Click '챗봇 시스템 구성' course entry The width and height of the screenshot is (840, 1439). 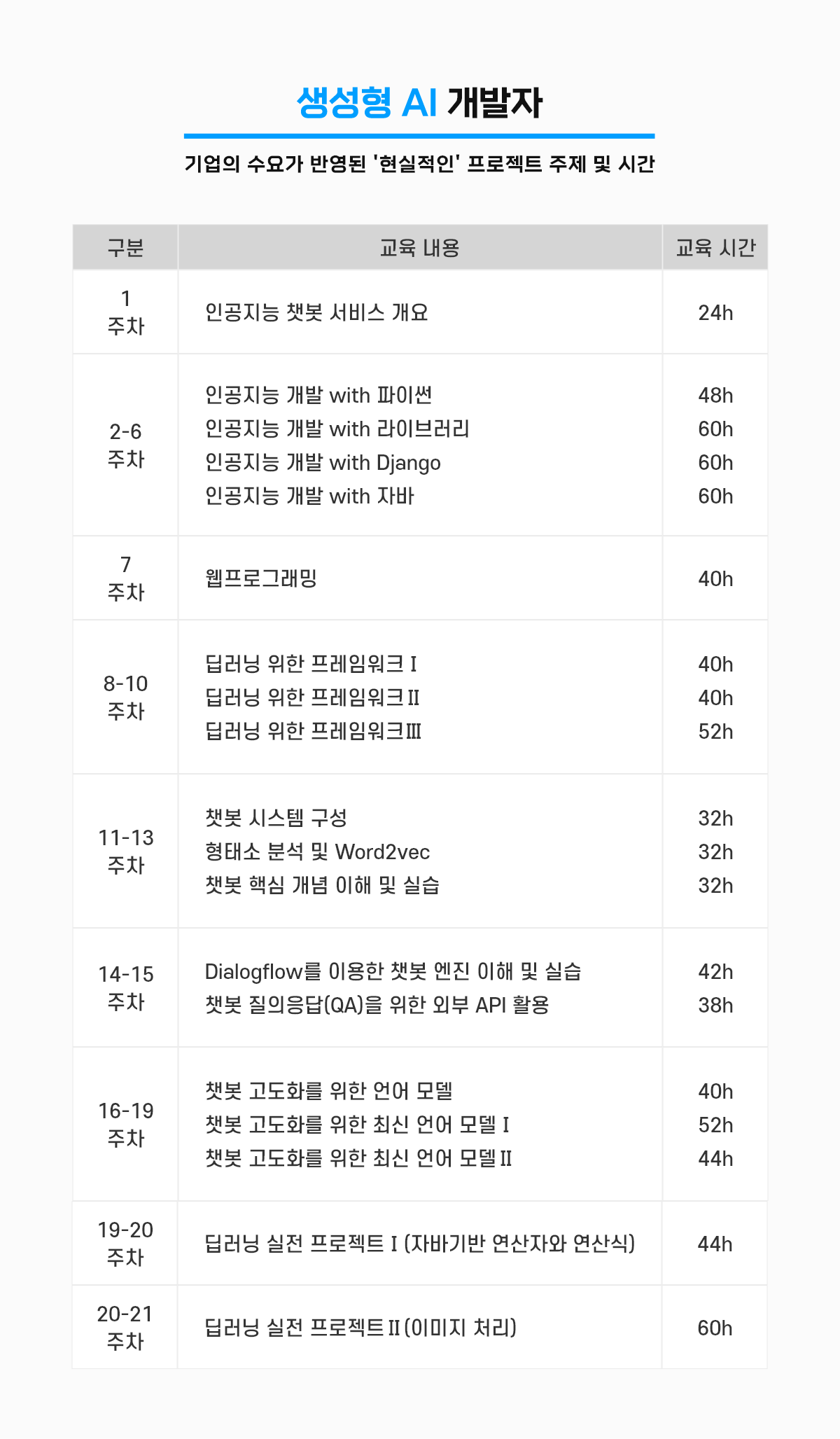276,818
